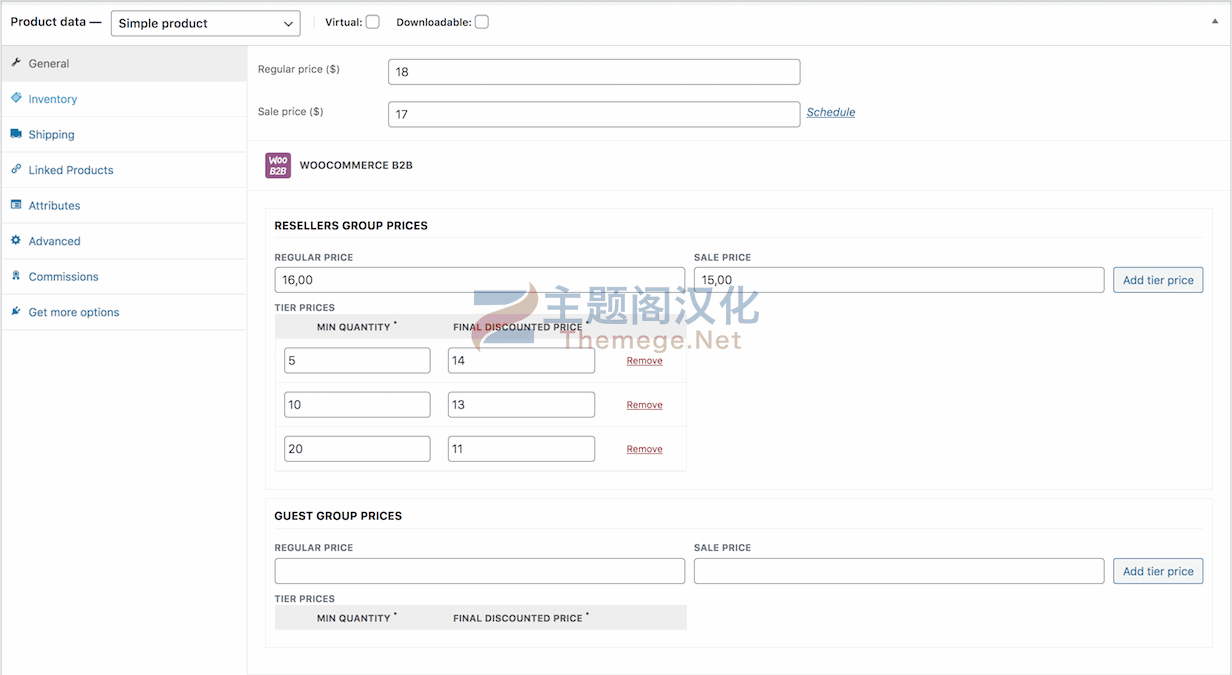Click the WOOCOMMERCE B2B section title
Image resolution: width=1232 pixels, height=675 pixels.
(356, 165)
